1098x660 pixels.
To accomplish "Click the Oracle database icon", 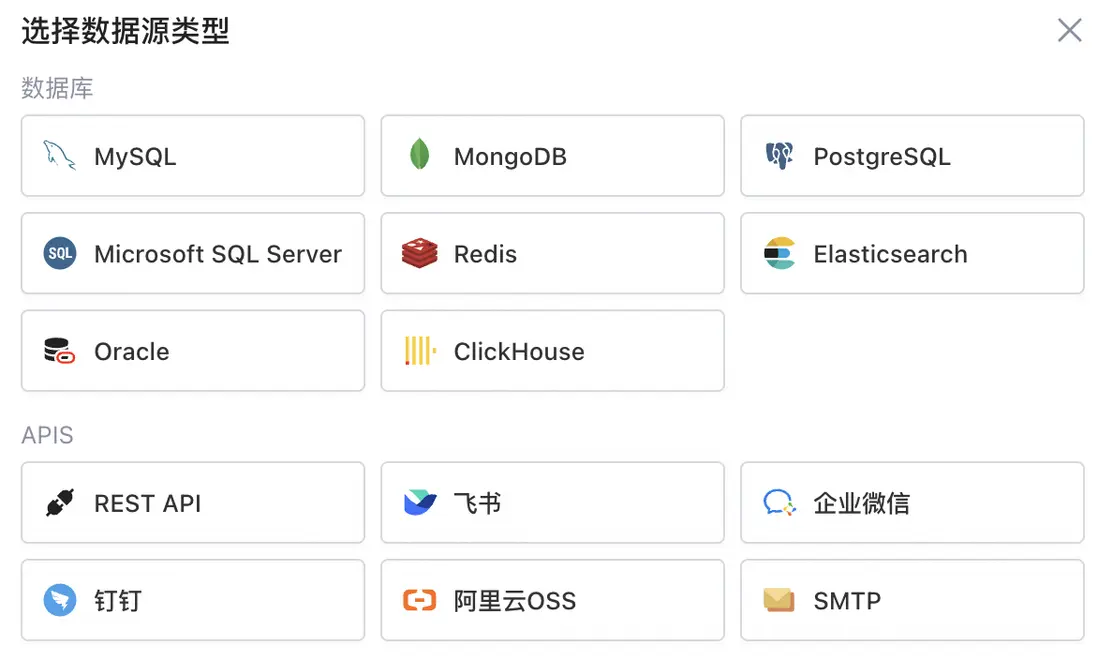I will click(x=60, y=351).
